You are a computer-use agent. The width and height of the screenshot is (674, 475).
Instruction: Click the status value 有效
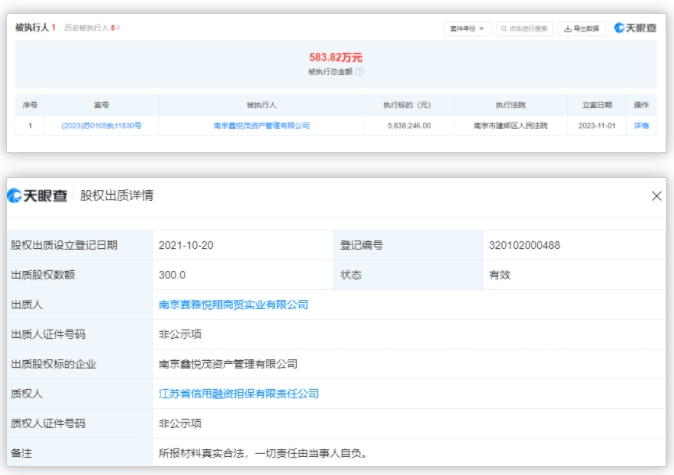(x=499, y=275)
